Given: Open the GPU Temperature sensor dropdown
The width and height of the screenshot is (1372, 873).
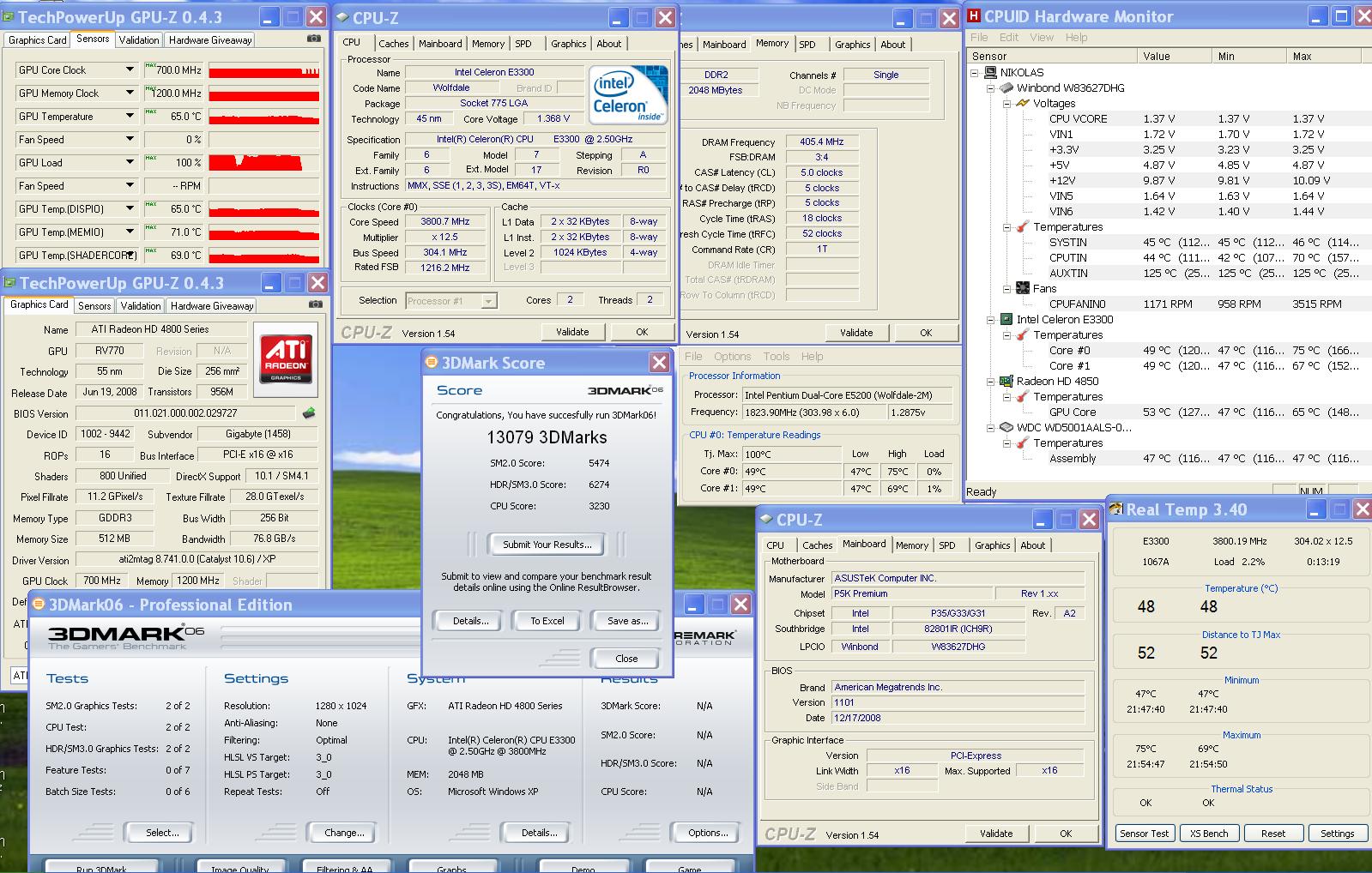Looking at the screenshot, I should (x=130, y=116).
